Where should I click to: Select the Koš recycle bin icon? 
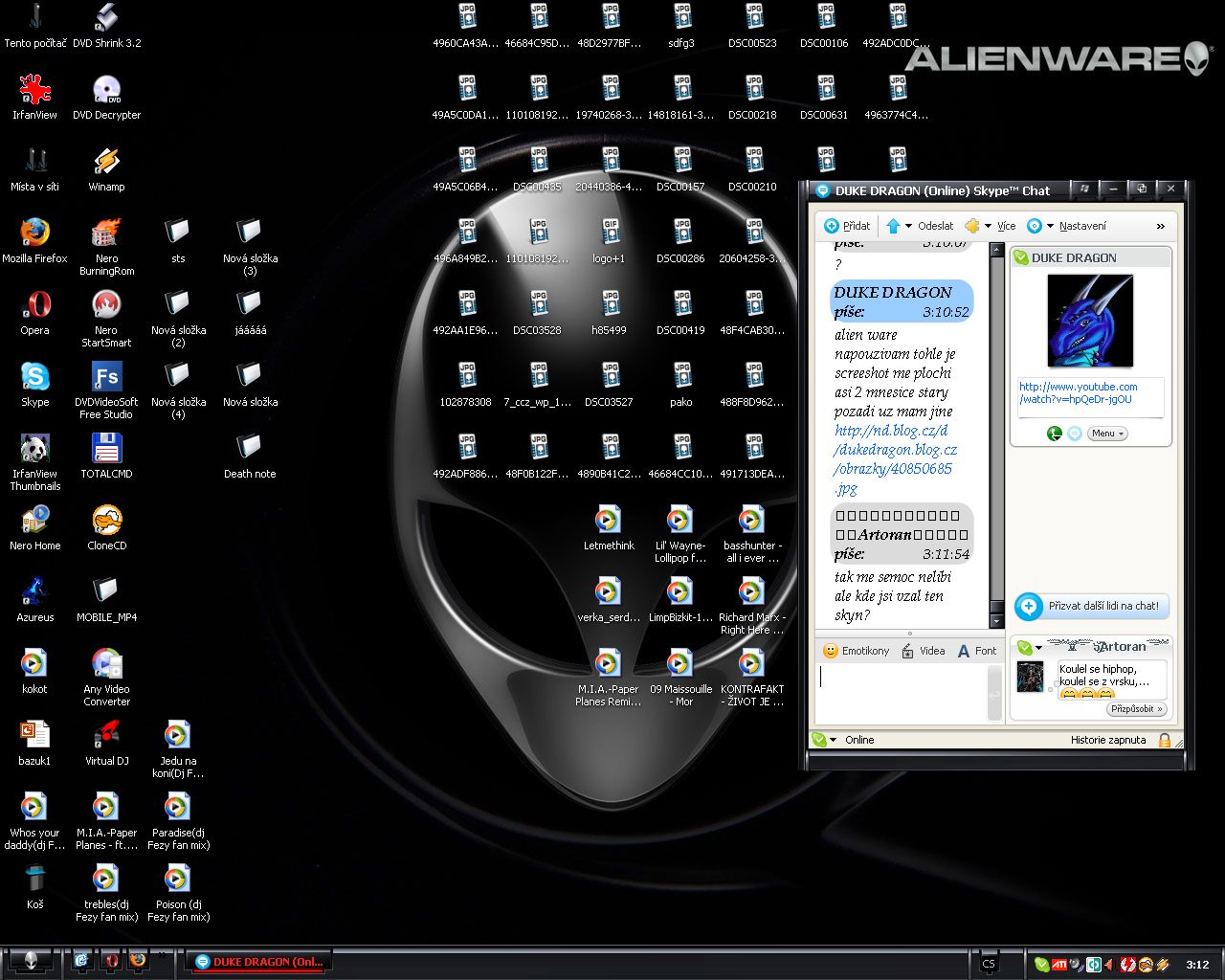coord(35,887)
